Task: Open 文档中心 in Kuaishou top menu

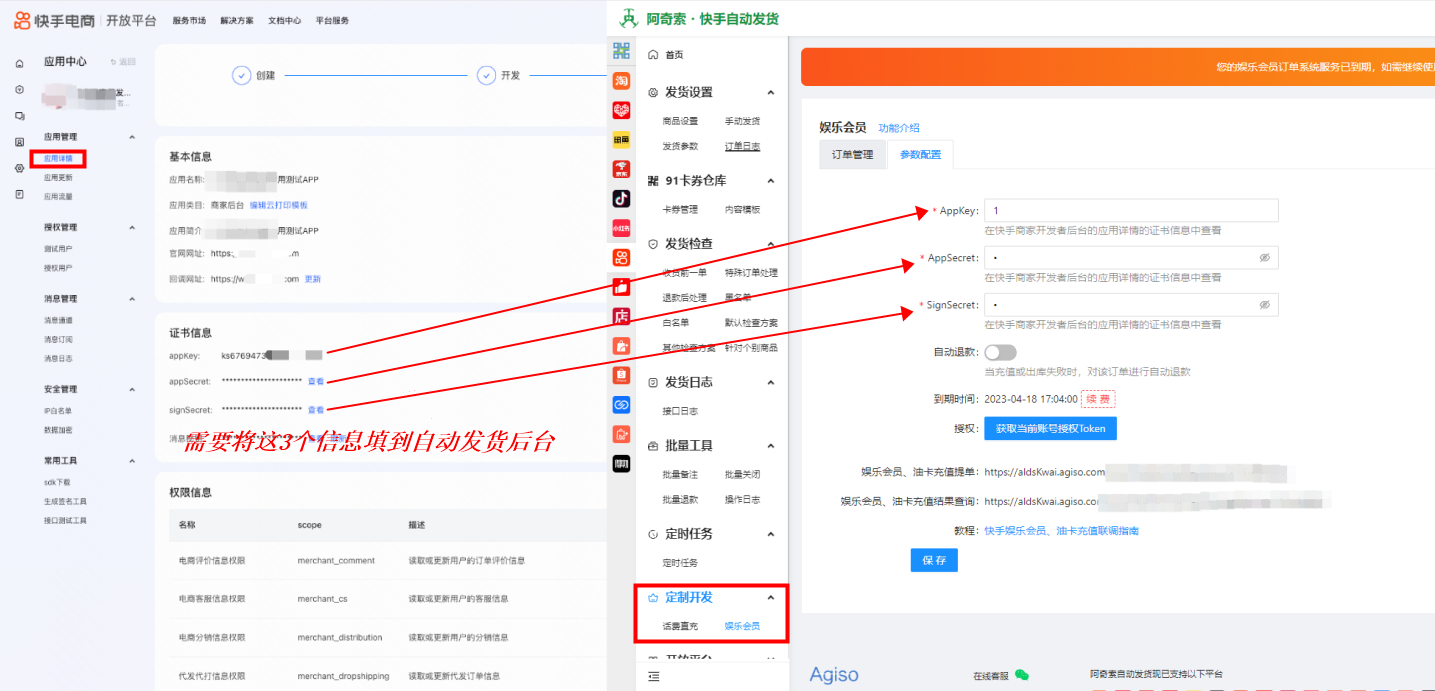Action: click(x=284, y=20)
